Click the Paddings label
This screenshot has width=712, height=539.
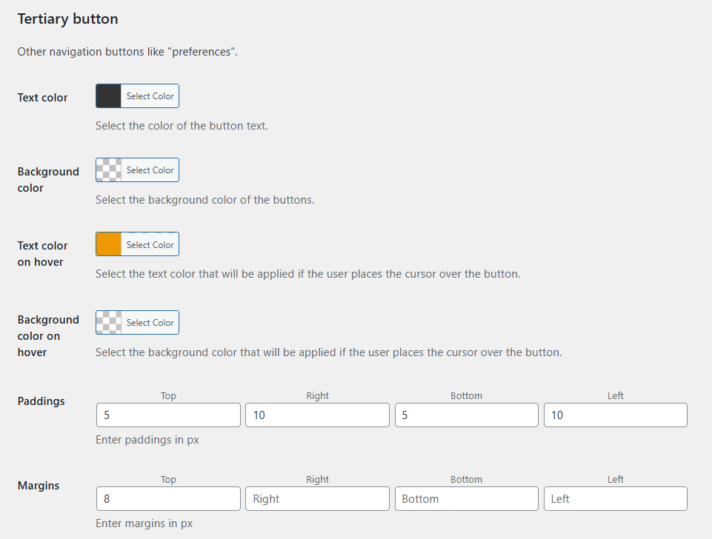(x=41, y=401)
